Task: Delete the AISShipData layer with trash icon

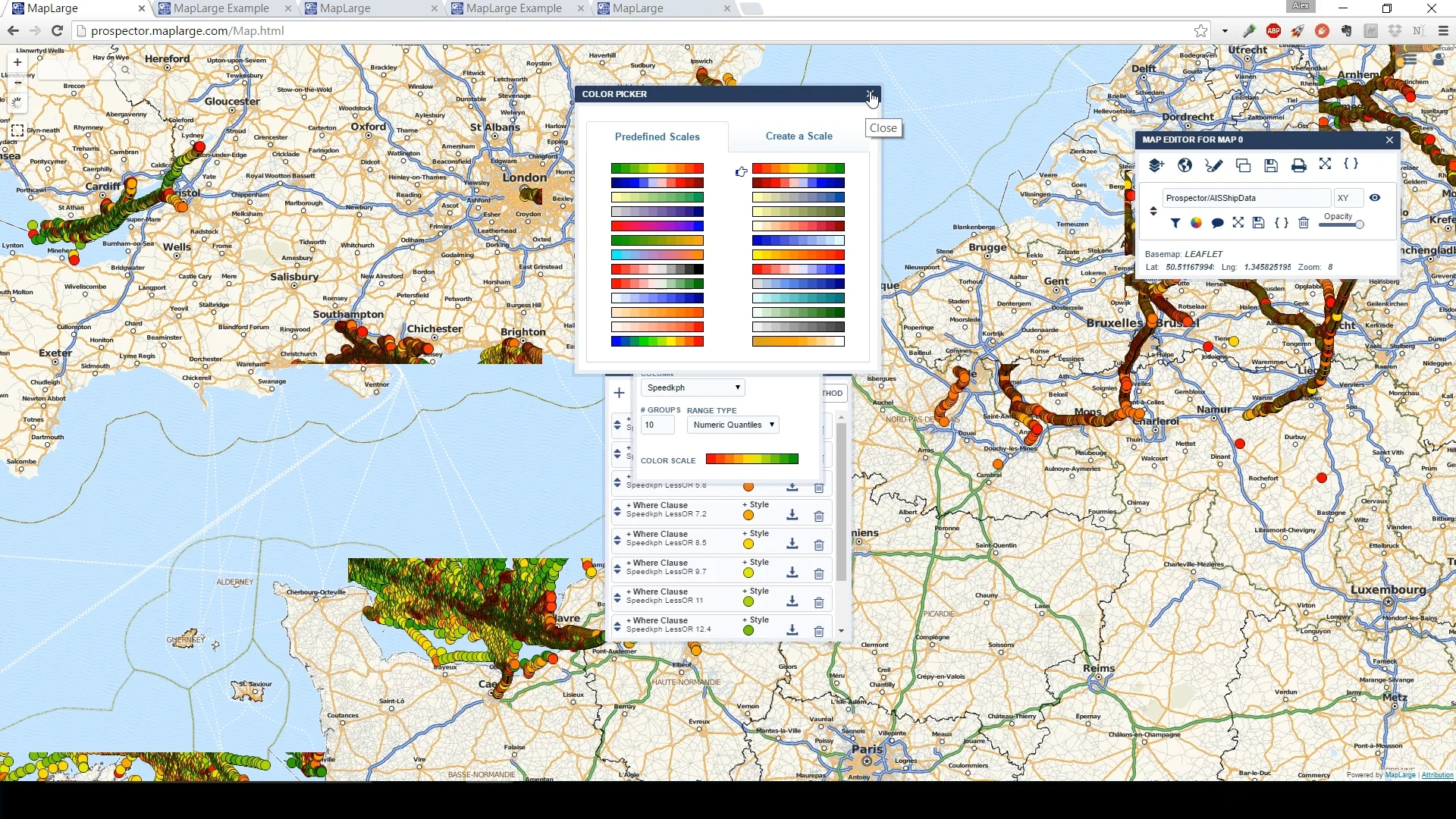Action: tap(1303, 222)
